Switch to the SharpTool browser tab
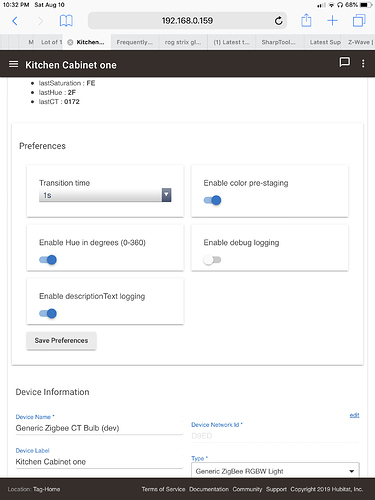 tap(279, 42)
